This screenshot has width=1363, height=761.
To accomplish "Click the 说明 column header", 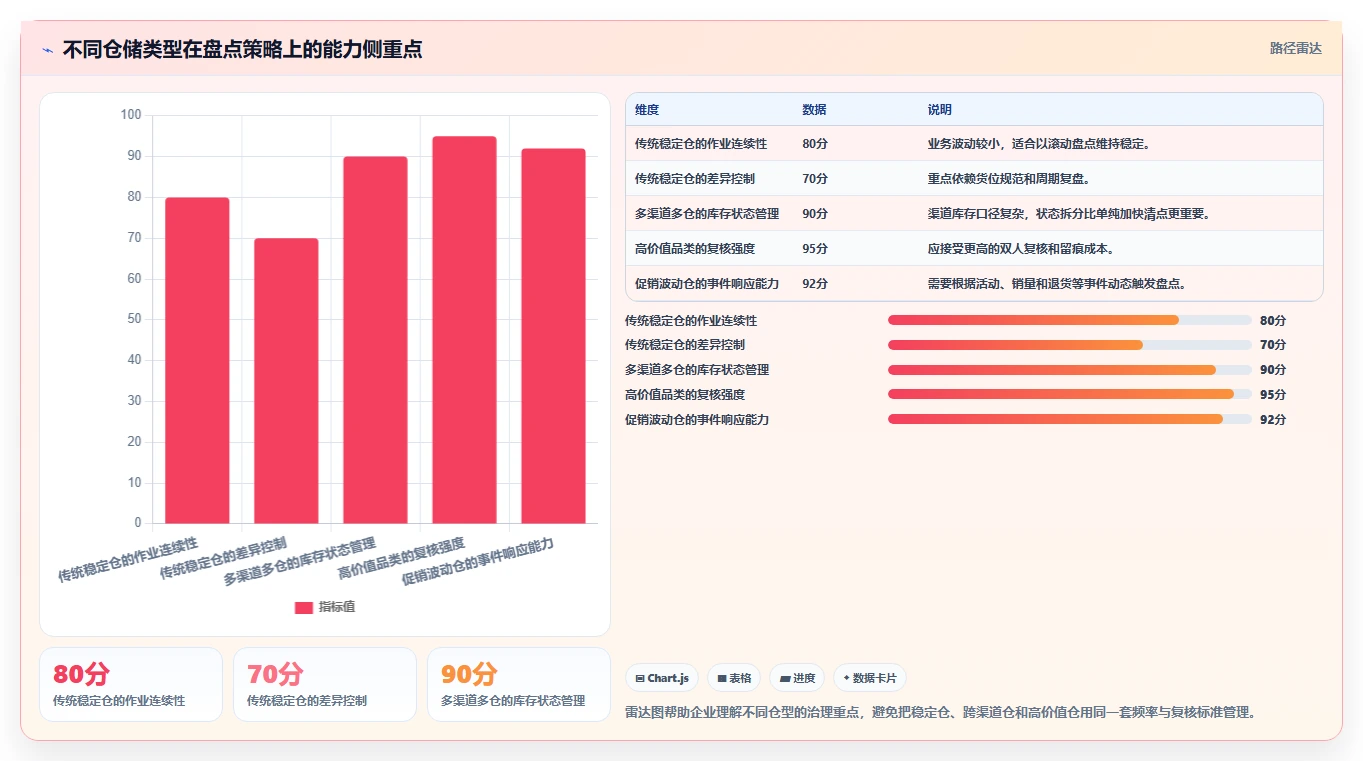I will [940, 110].
